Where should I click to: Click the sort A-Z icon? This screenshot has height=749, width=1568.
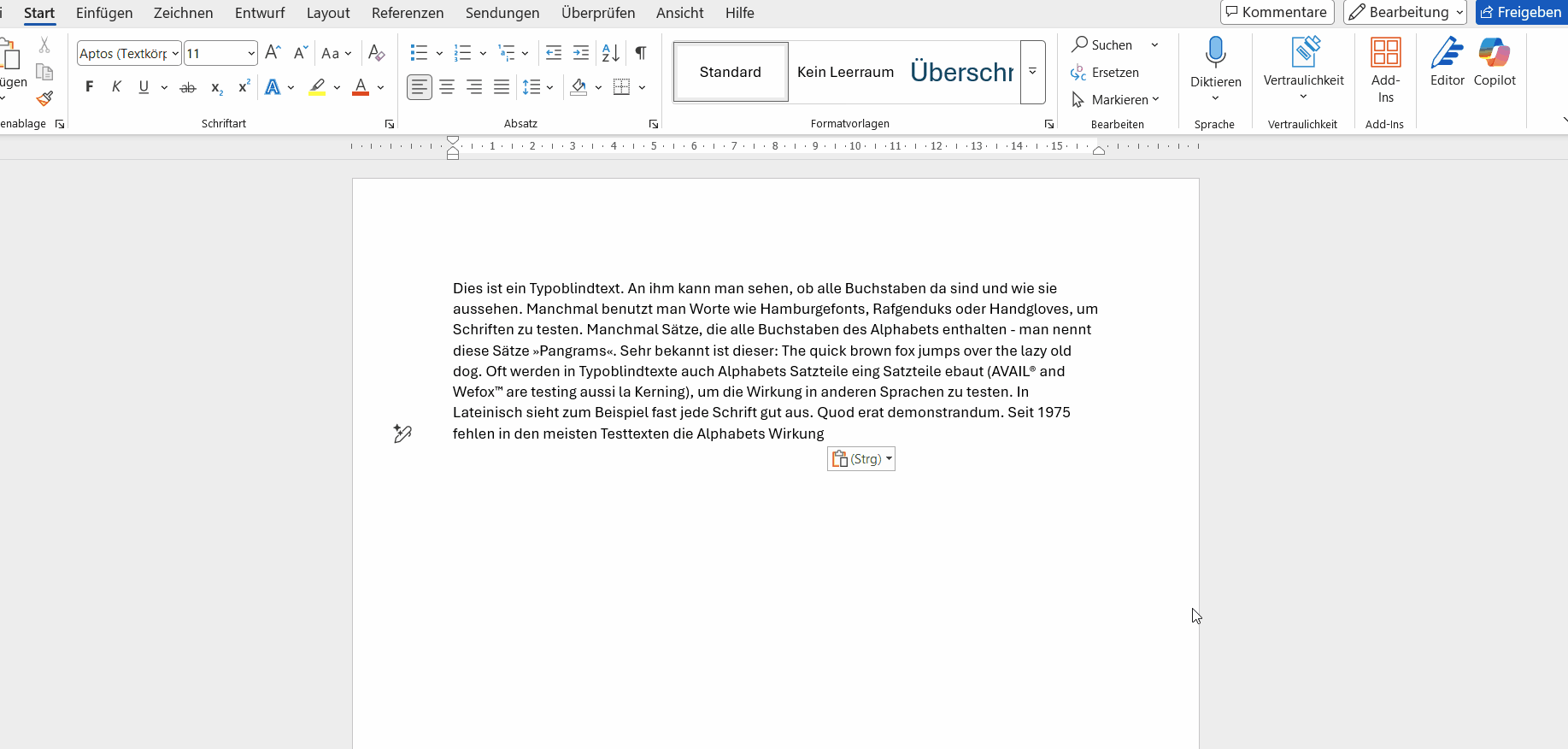pos(610,53)
